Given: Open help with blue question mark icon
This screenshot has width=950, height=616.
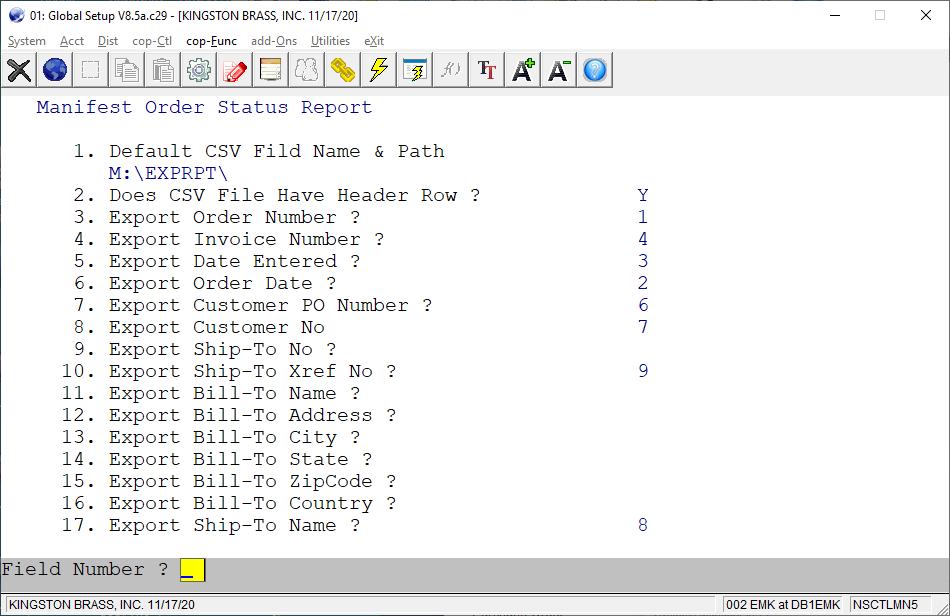Looking at the screenshot, I should [x=595, y=70].
